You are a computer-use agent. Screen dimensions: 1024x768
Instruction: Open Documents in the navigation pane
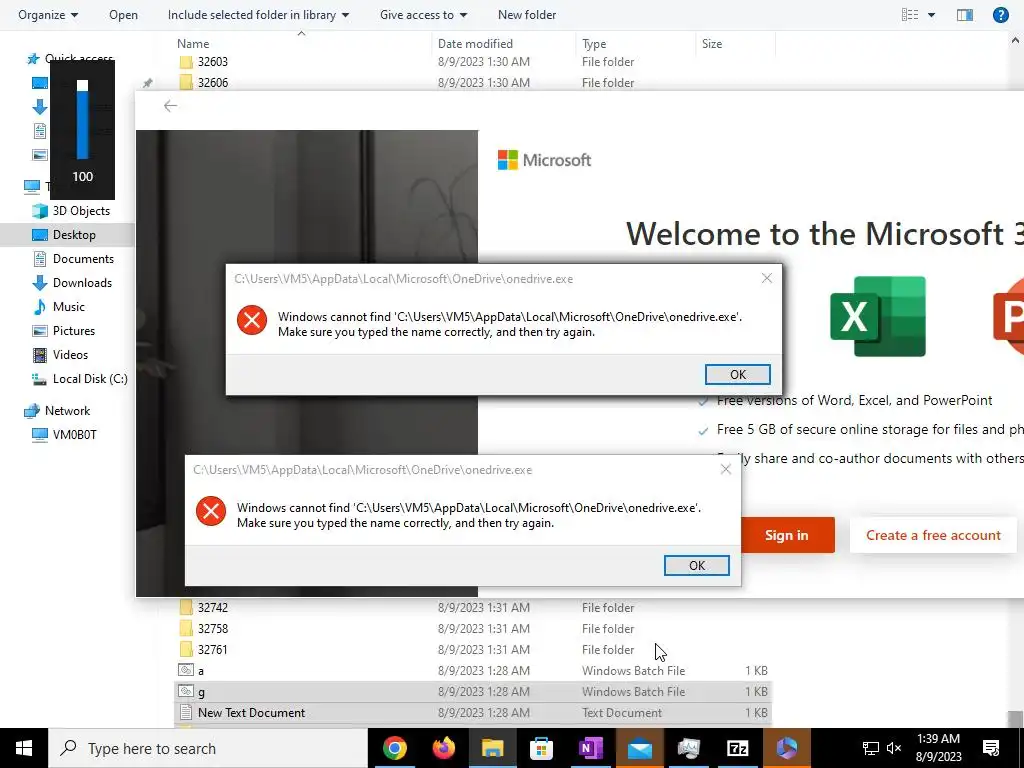83,259
